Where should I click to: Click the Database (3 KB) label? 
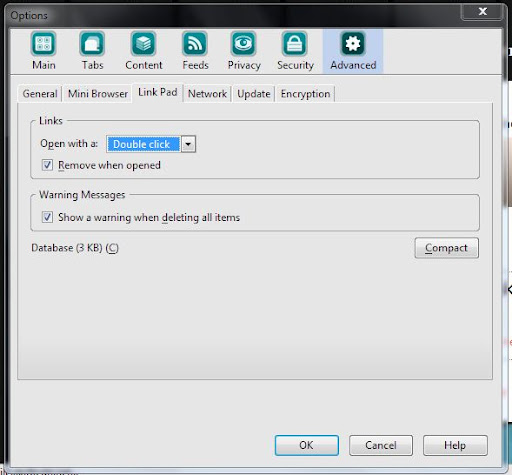[75, 248]
